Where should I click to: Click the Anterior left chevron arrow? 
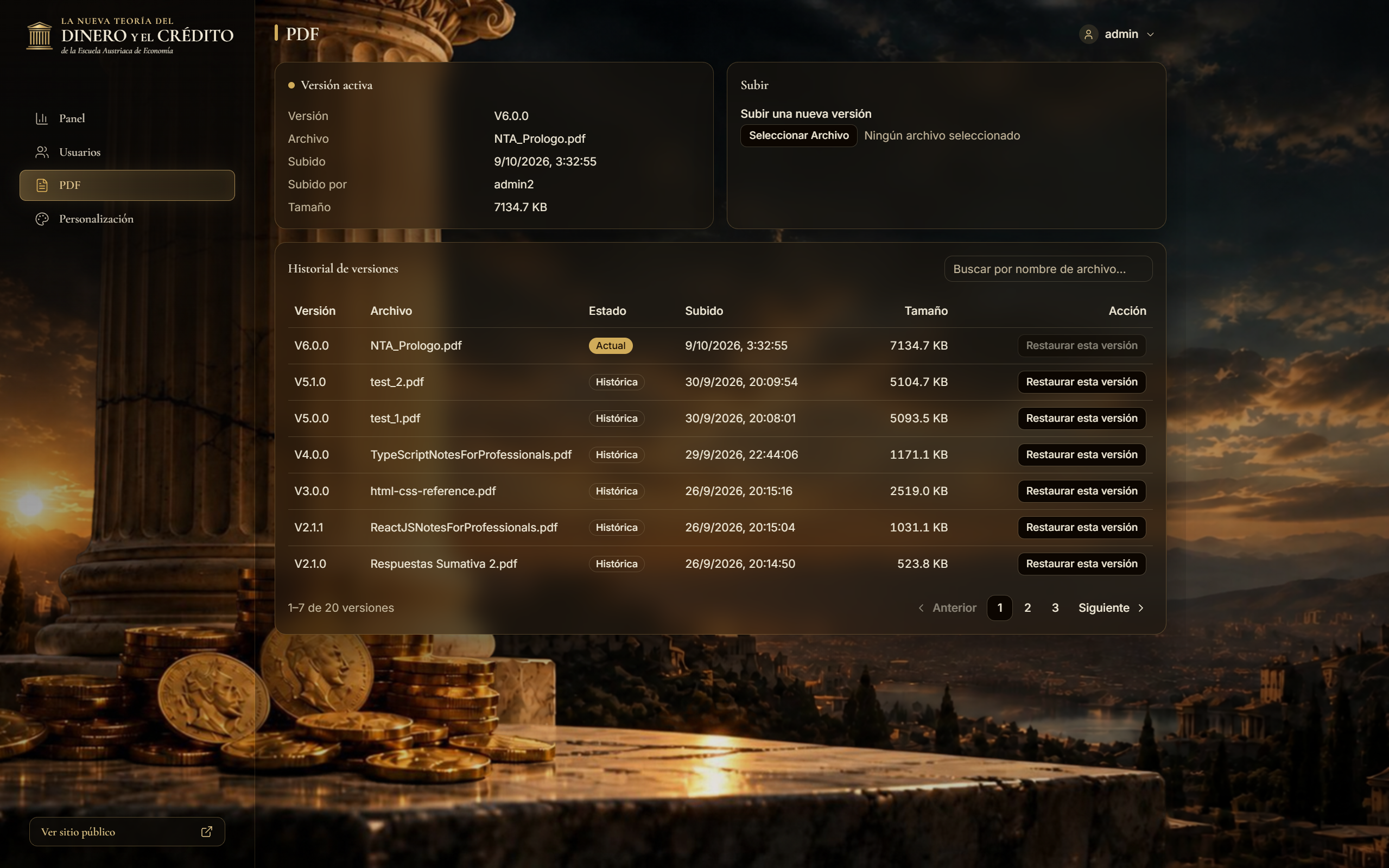[921, 608]
